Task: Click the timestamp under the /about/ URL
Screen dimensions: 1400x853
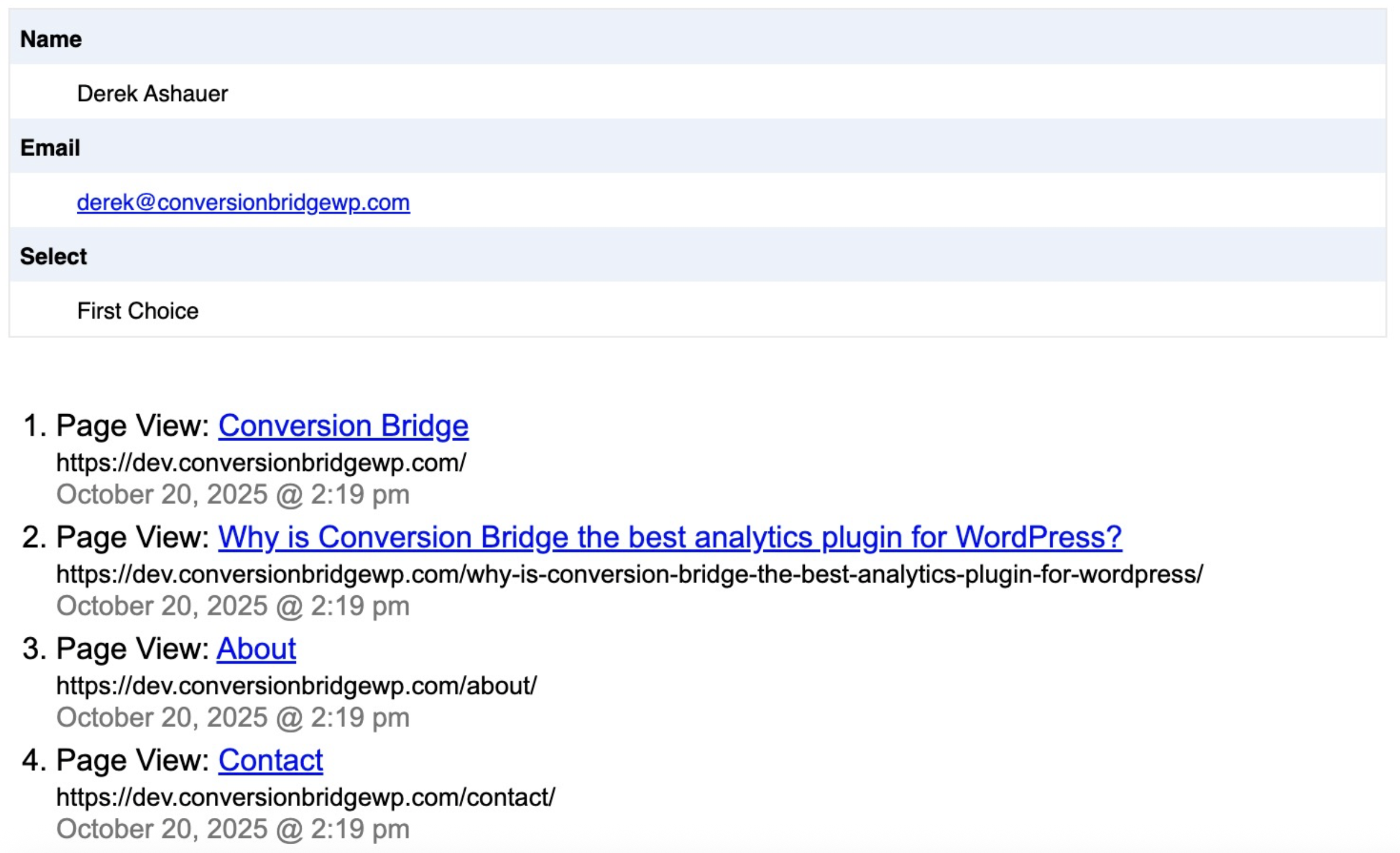Action: point(233,718)
